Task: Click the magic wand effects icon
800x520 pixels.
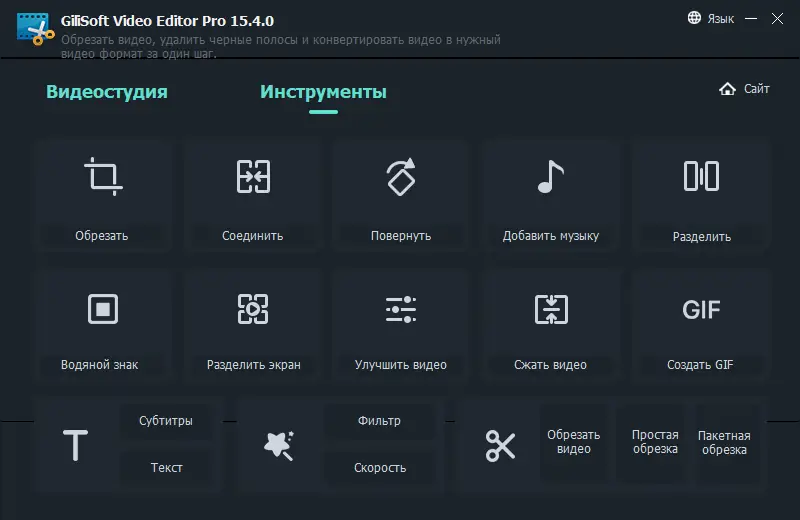Action: pyautogui.click(x=279, y=445)
